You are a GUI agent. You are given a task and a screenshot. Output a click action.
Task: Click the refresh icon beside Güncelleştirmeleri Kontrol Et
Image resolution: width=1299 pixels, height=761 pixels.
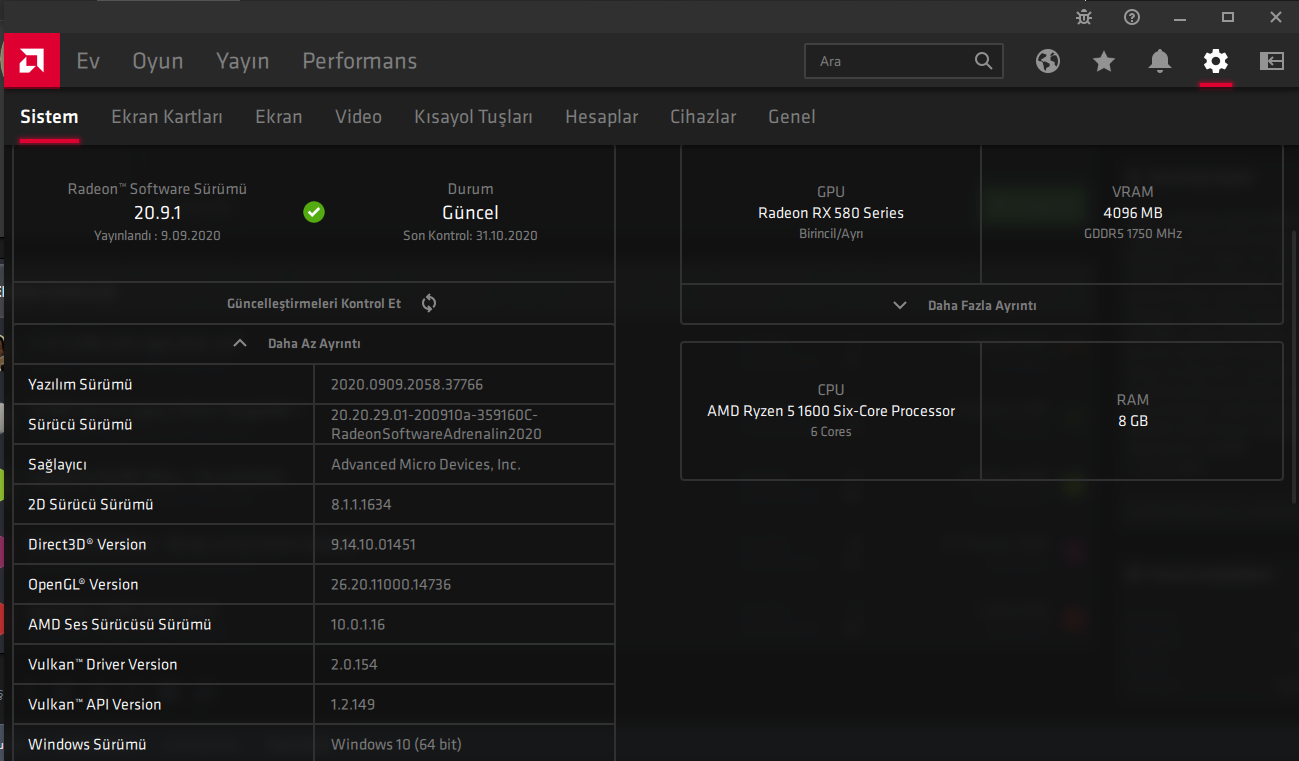point(429,303)
